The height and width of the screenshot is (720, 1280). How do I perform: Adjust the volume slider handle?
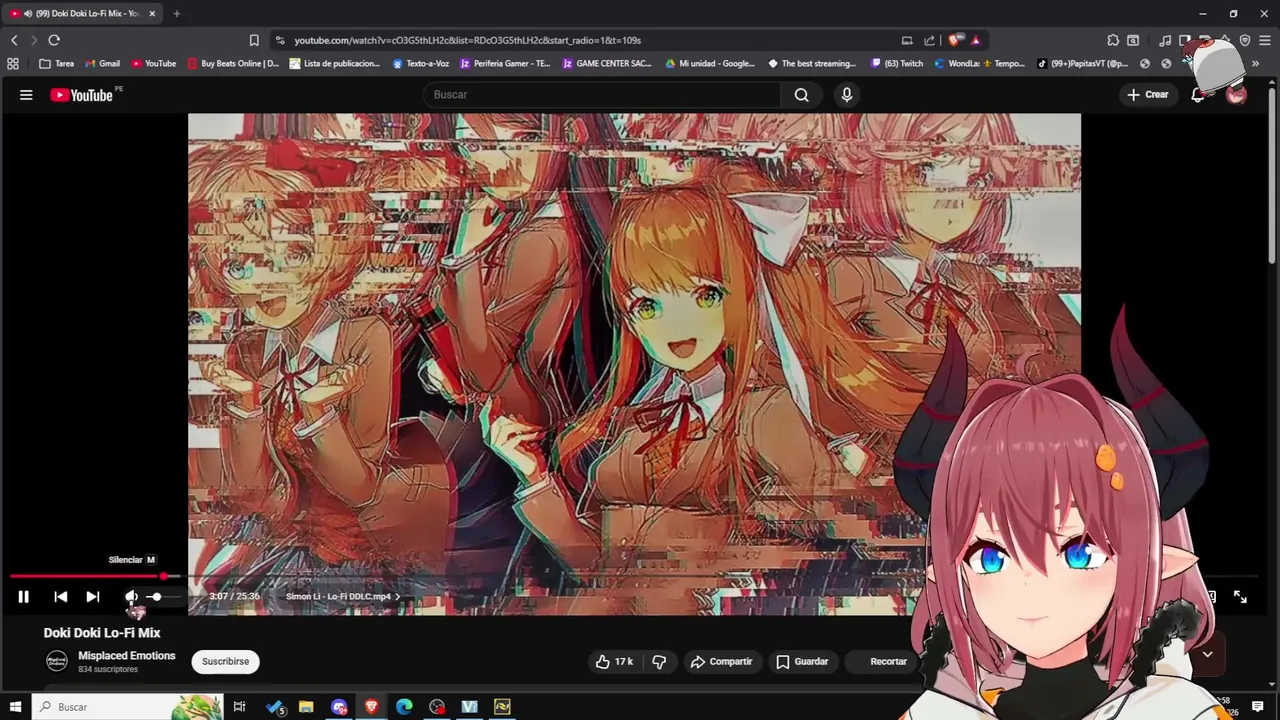coord(156,597)
